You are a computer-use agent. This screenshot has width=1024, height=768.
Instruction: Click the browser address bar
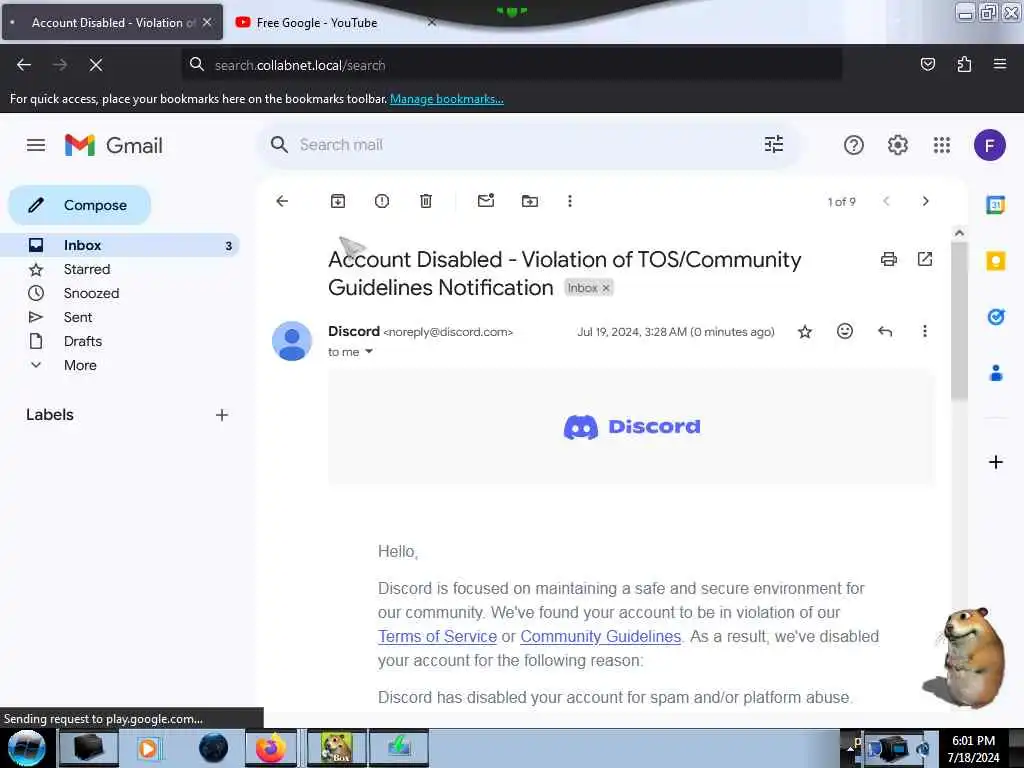point(511,65)
